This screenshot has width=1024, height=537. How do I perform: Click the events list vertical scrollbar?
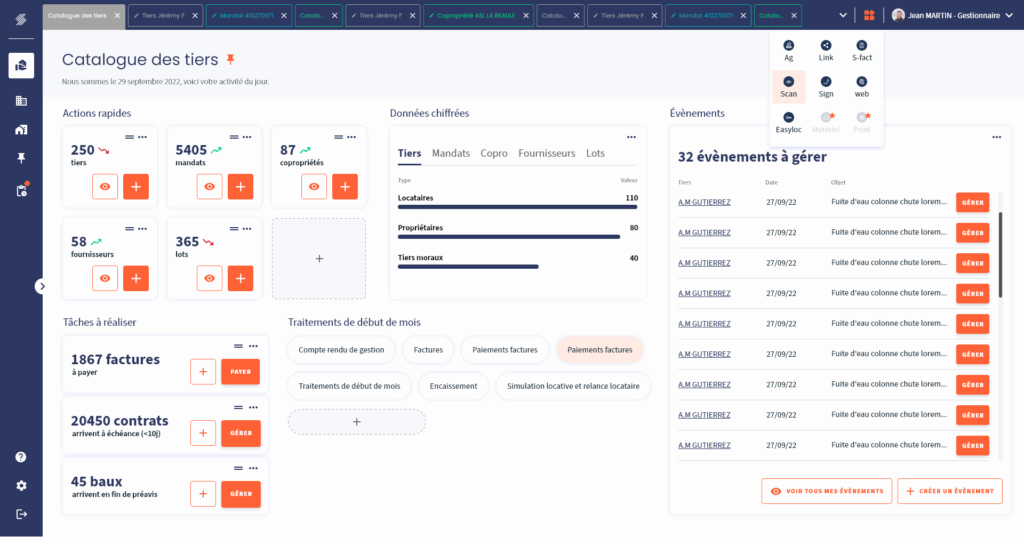click(x=1000, y=255)
